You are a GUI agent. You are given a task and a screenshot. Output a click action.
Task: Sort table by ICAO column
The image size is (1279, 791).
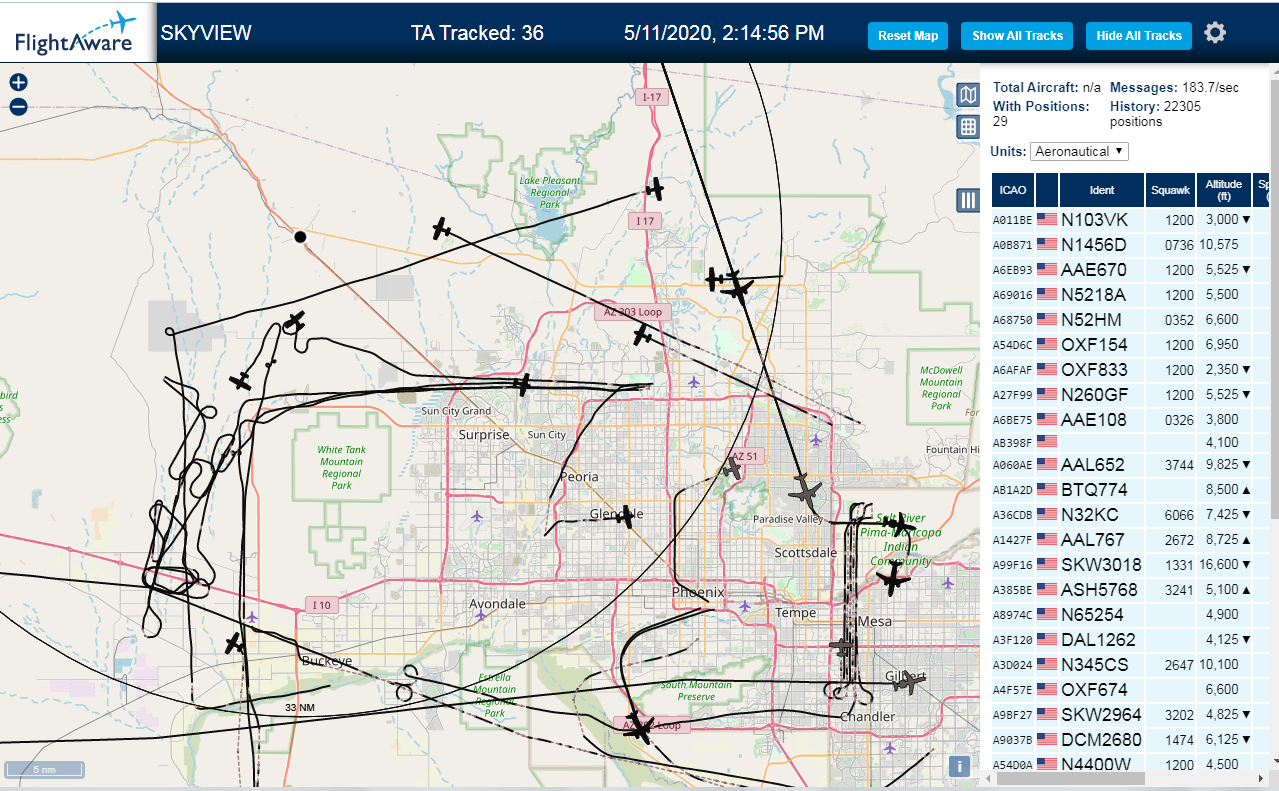(1013, 190)
